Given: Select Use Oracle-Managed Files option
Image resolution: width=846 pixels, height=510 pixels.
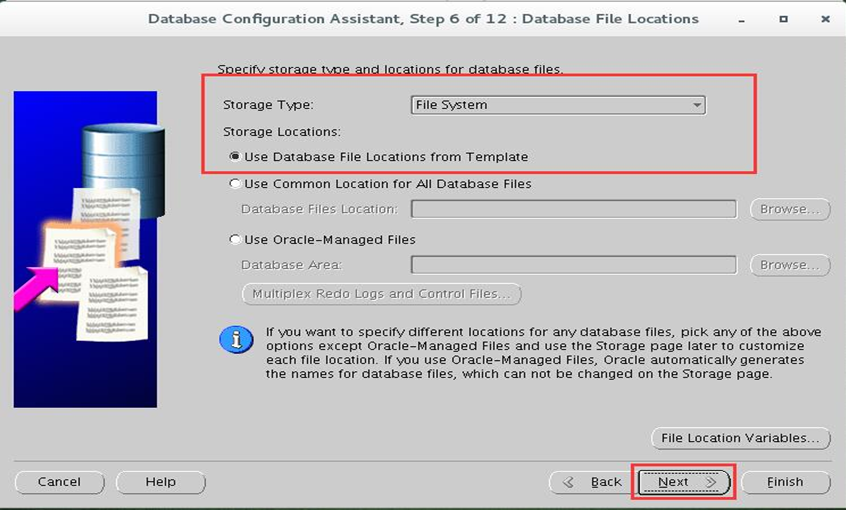Looking at the screenshot, I should [323, 240].
